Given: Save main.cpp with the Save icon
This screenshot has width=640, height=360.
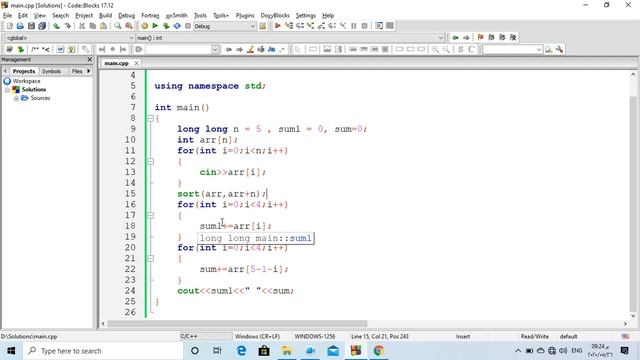Looking at the screenshot, I should tap(31, 26).
